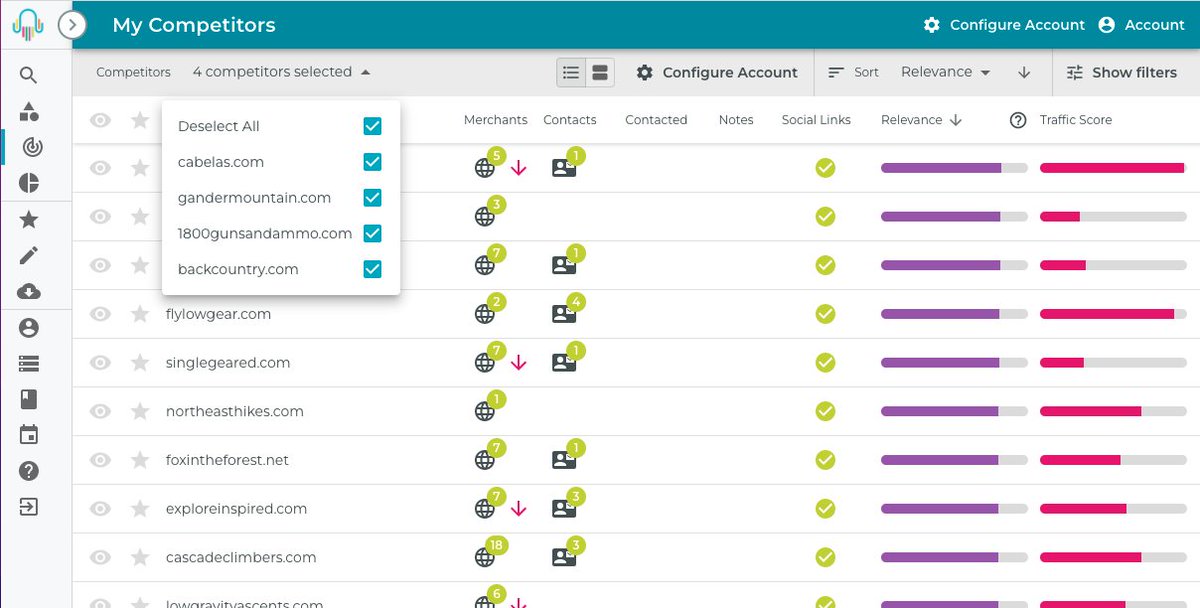The height and width of the screenshot is (608, 1200).
Task: Open the shapes category icon in sidebar
Action: (x=29, y=111)
